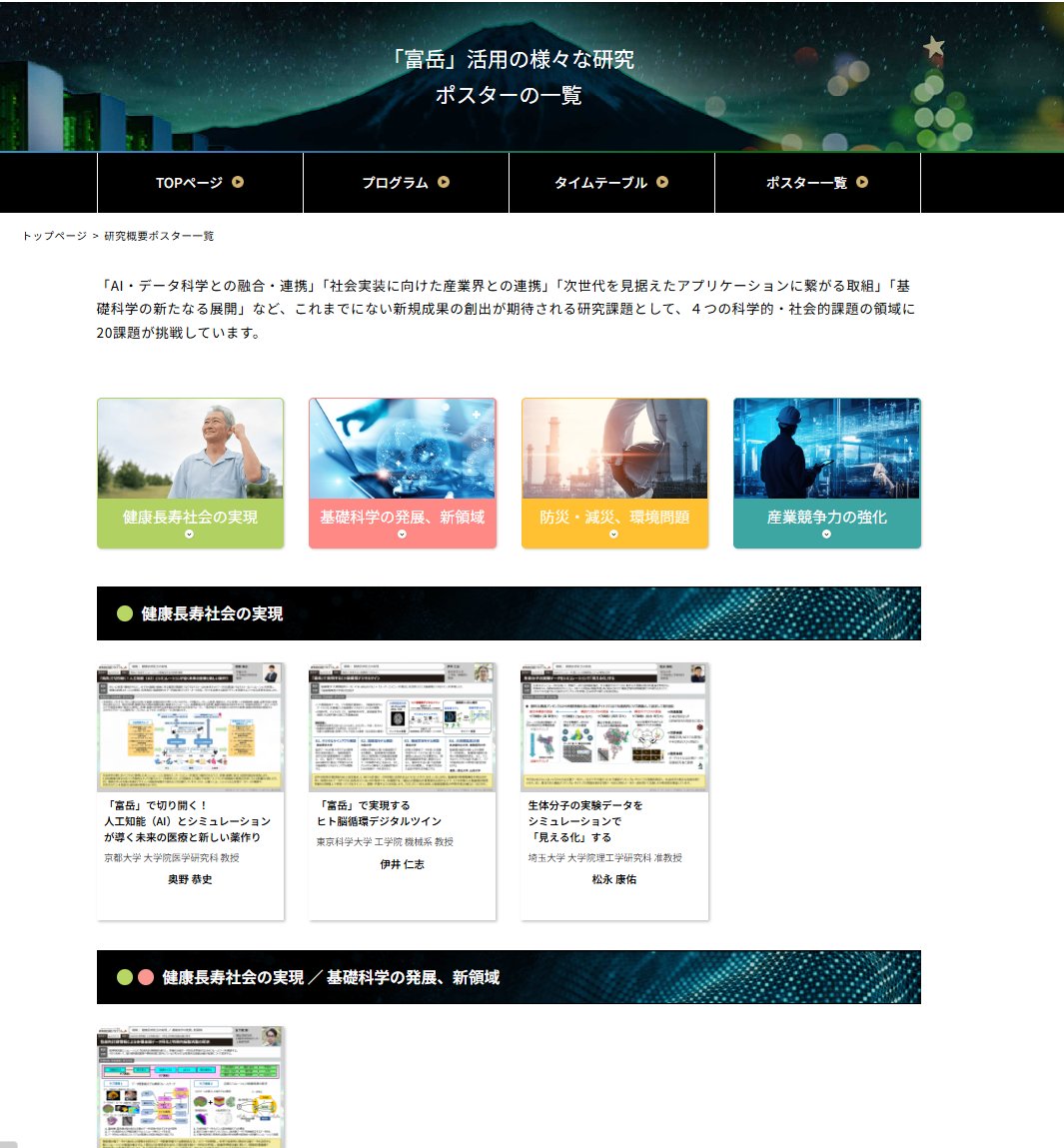
Task: Jump to 基礎科学の発展、新領域 category card
Action: [x=402, y=473]
